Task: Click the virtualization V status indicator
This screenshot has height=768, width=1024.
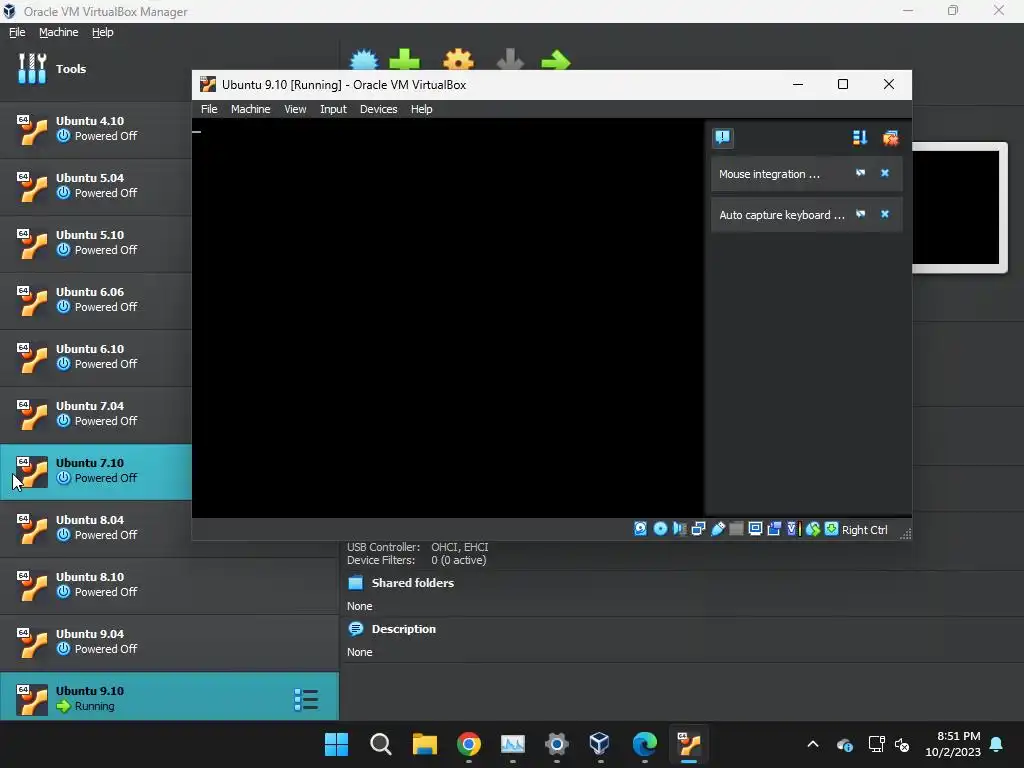Action: point(793,529)
